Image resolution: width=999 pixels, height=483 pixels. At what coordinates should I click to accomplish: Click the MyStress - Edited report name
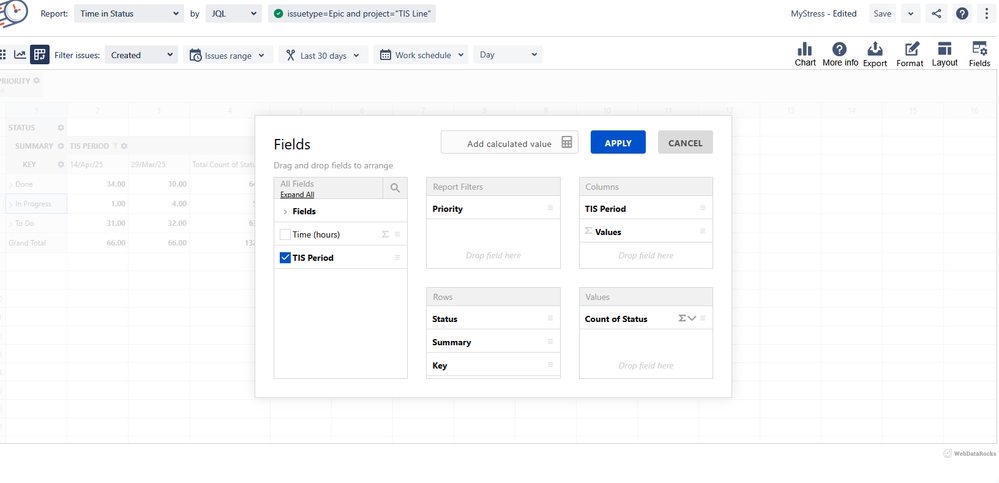823,13
